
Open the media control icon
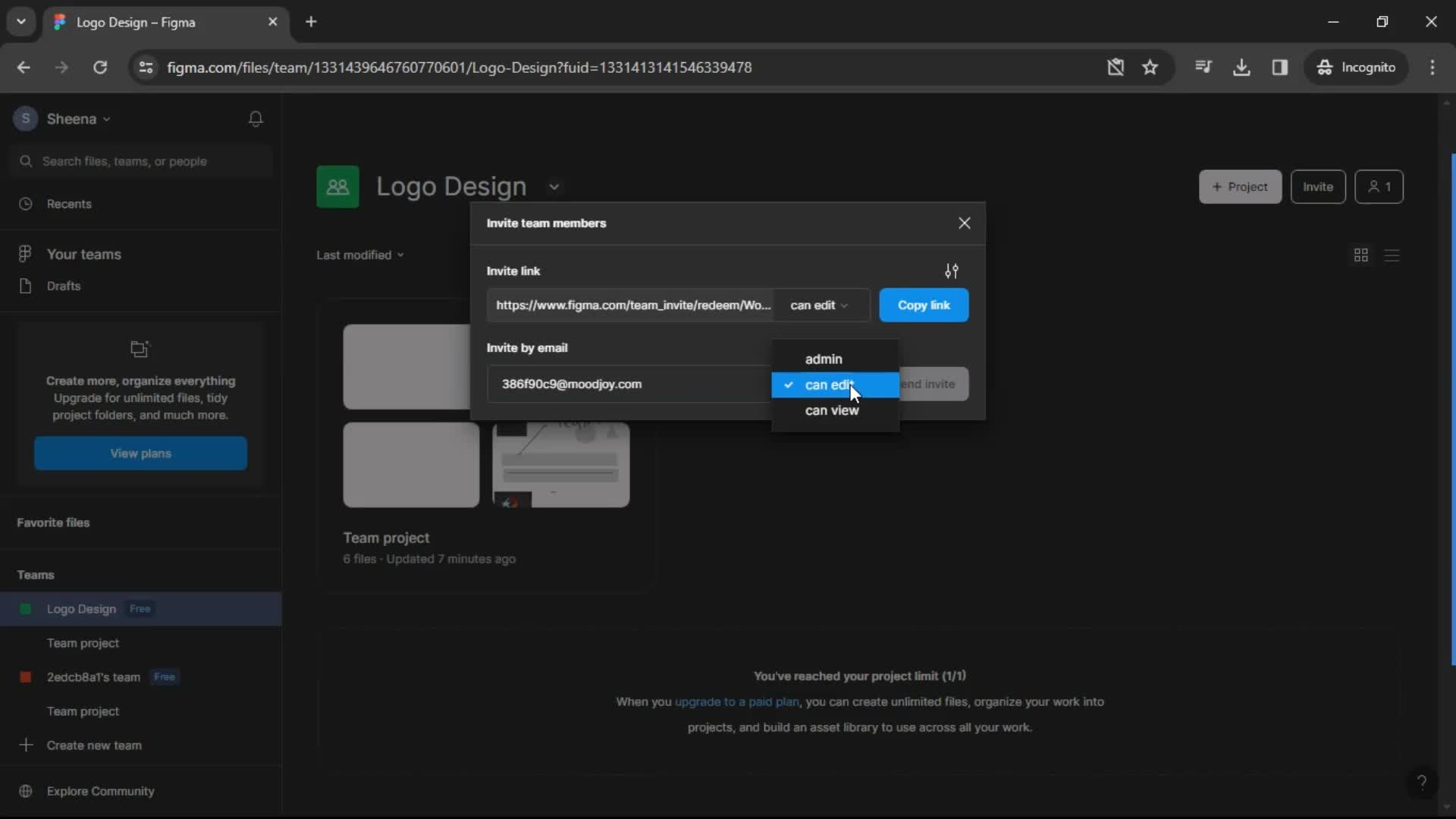(x=1203, y=67)
